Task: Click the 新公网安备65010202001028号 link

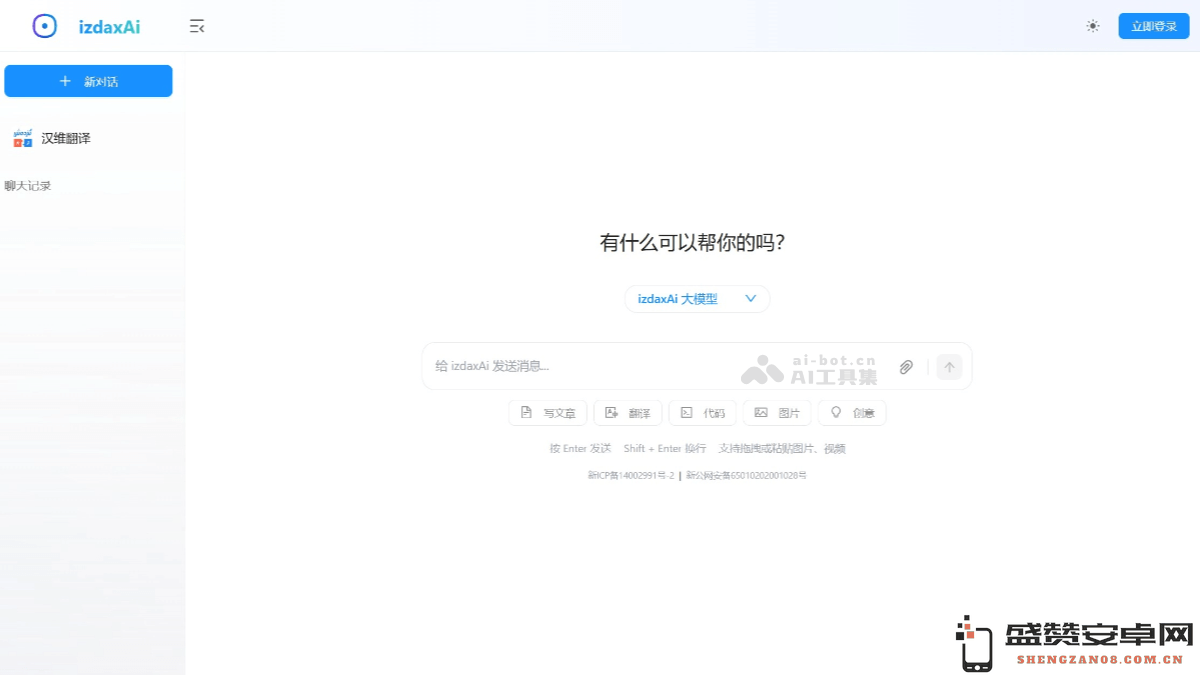Action: point(746,476)
